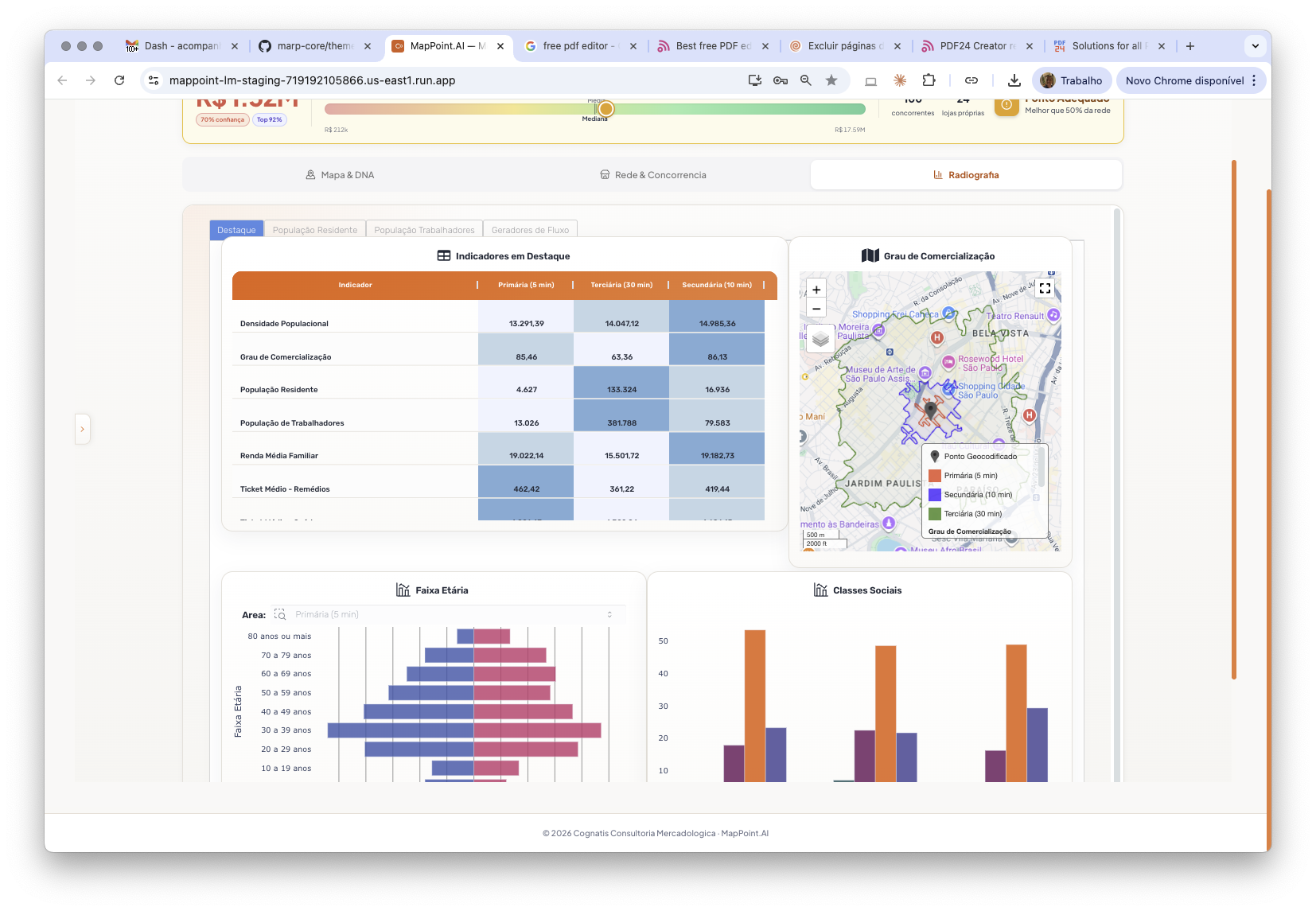Switch to marp-core/themes GitHub tab

click(x=315, y=46)
